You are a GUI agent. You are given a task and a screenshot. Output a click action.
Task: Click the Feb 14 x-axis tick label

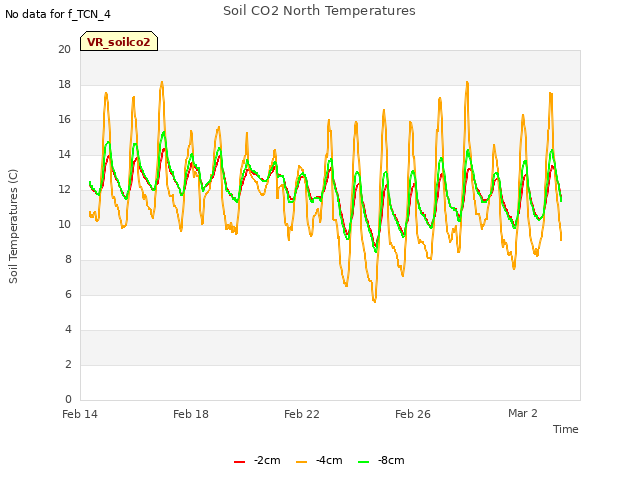[80, 414]
